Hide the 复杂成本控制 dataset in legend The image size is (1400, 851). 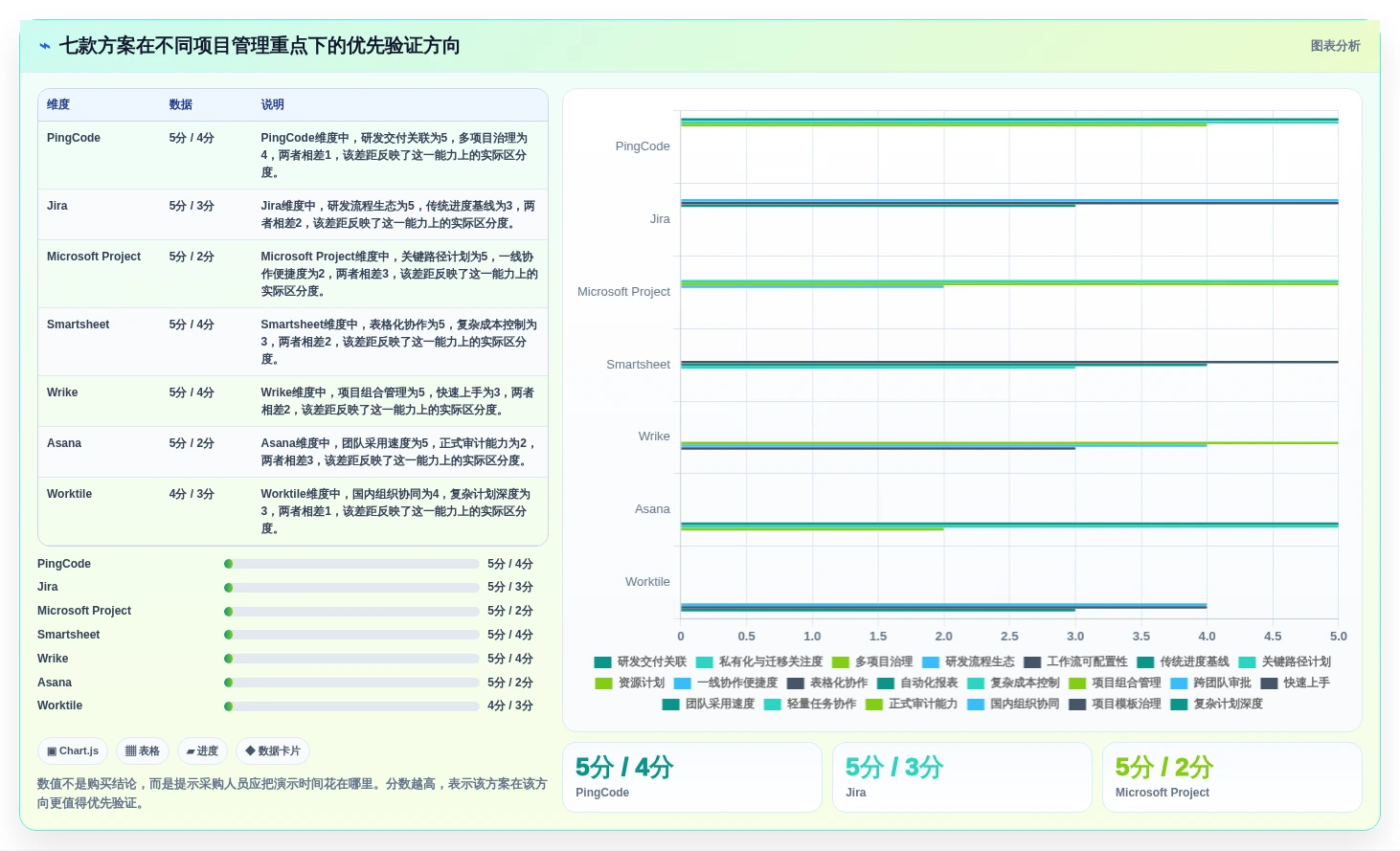[1013, 683]
